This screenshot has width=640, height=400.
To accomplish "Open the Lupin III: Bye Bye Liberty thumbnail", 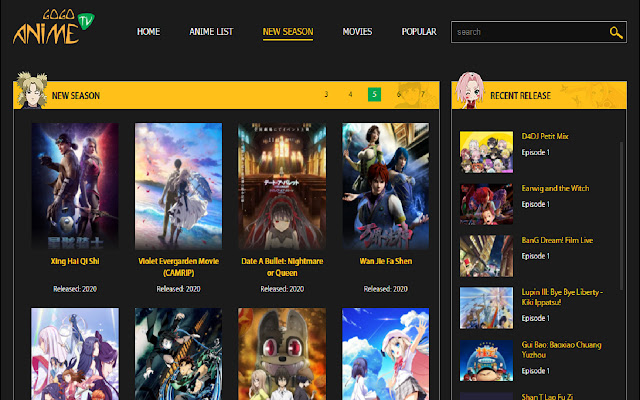I will tap(487, 308).
